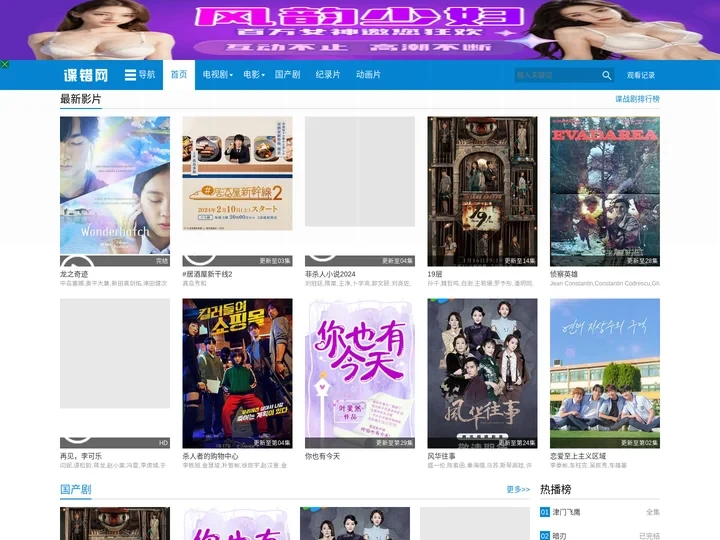Click the 更新至29集 badge on 你也有今天
Screen dimensions: 720x540
coord(394,443)
